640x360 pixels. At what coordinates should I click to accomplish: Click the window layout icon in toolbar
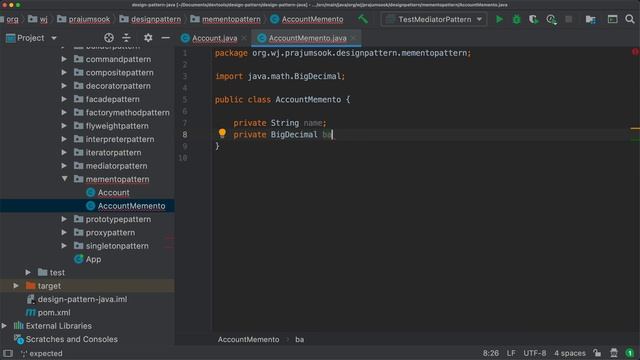[x=612, y=19]
